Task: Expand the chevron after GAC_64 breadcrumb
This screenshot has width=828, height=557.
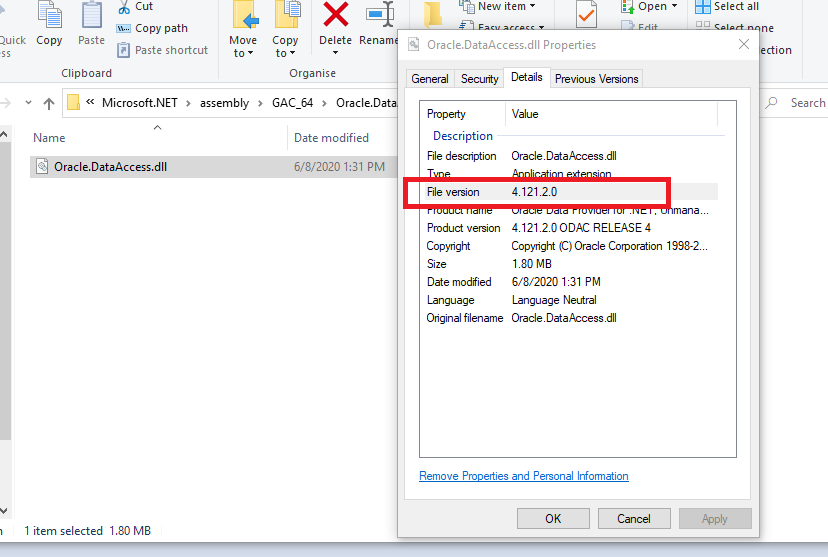Action: coord(324,103)
